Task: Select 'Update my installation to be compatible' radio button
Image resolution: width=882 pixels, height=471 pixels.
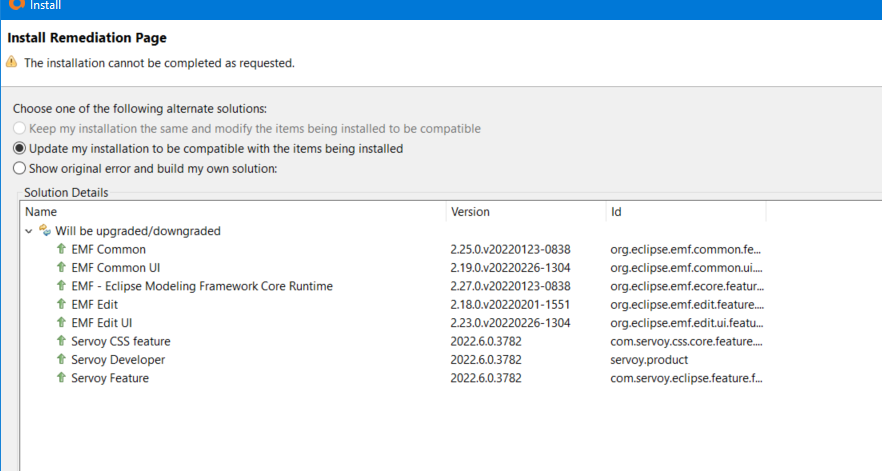Action: tap(19, 149)
